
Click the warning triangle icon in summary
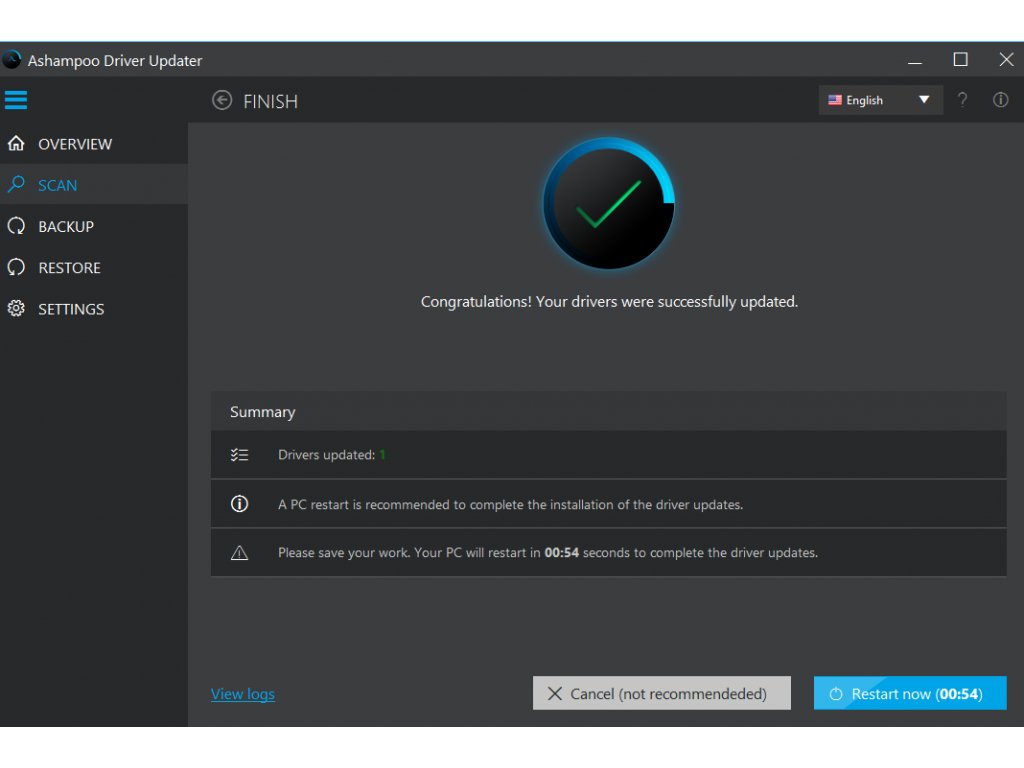(x=239, y=552)
